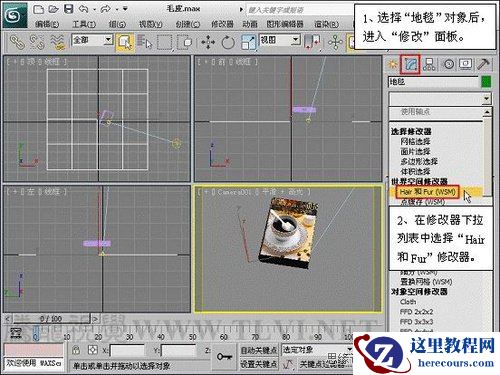Screen dimensions: 500x375
Task: Click the Use Pivot Point Center icon
Action: tap(312, 43)
